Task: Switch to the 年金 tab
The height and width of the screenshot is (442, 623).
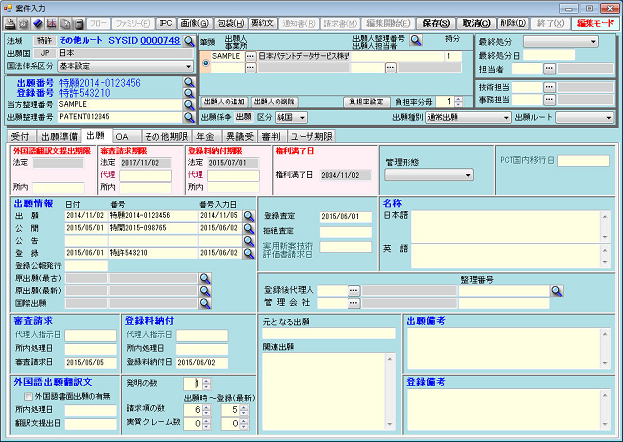Action: coord(207,136)
